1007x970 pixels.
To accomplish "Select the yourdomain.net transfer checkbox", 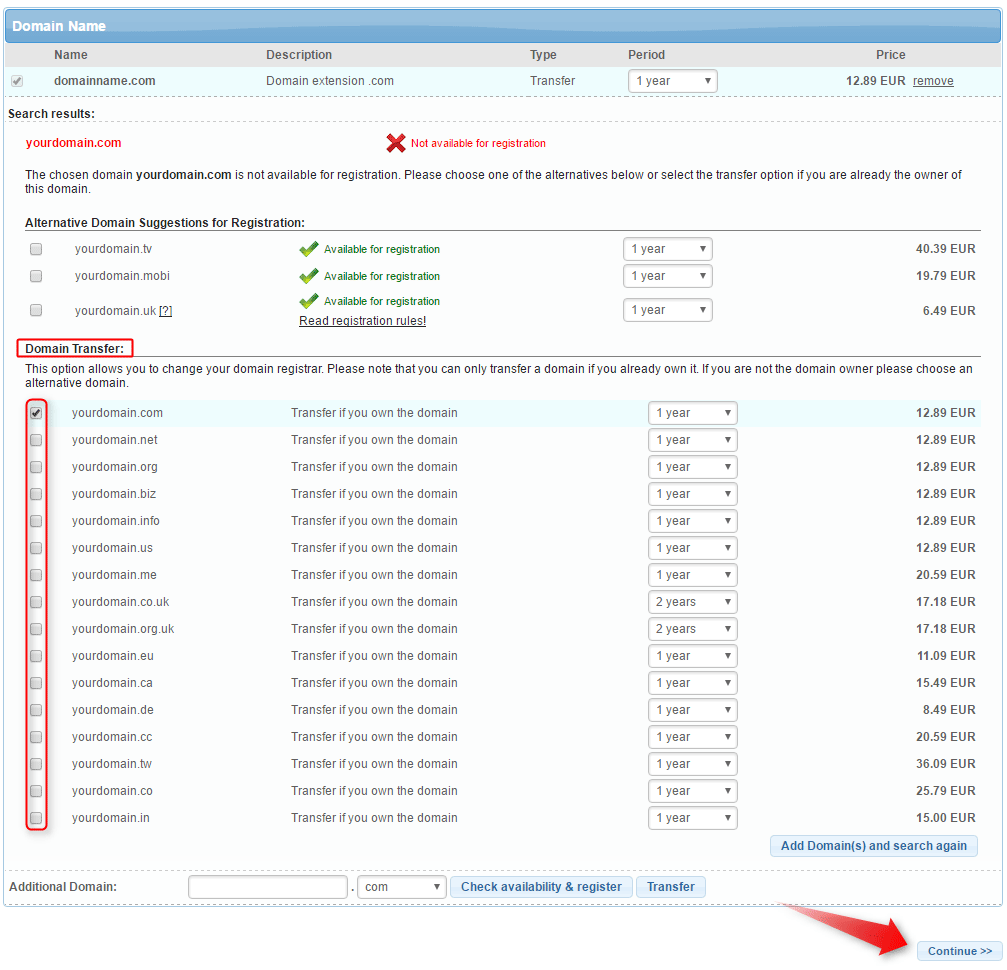I will coord(36,440).
